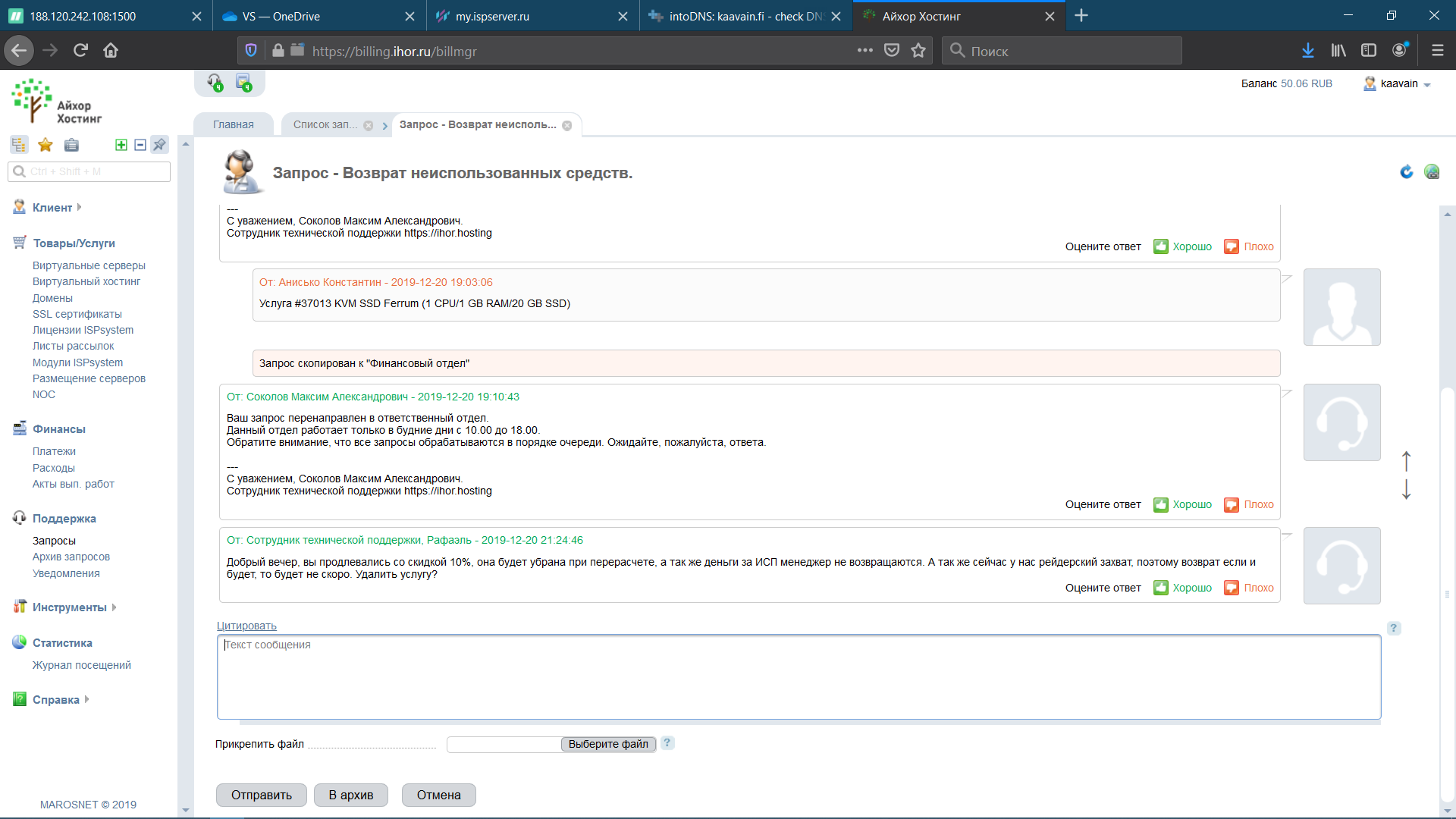Screen dimensions: 1456x819
Task: Refresh the request page with blue arrow
Action: (1407, 172)
